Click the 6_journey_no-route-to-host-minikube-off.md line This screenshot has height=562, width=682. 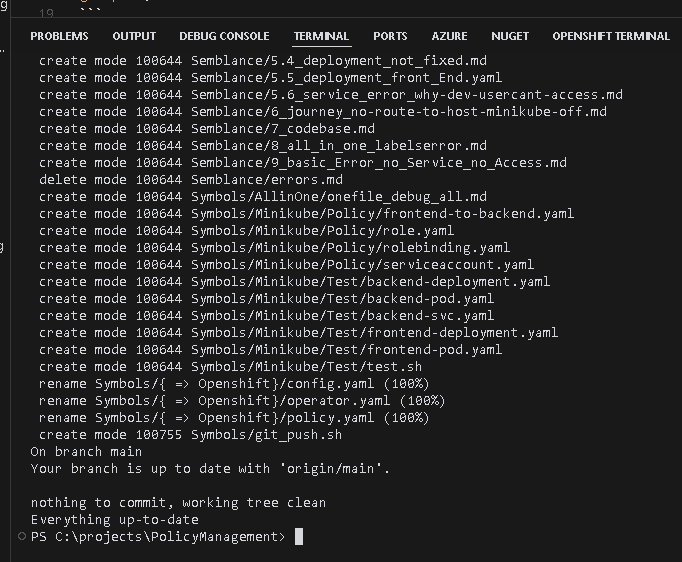(323, 111)
